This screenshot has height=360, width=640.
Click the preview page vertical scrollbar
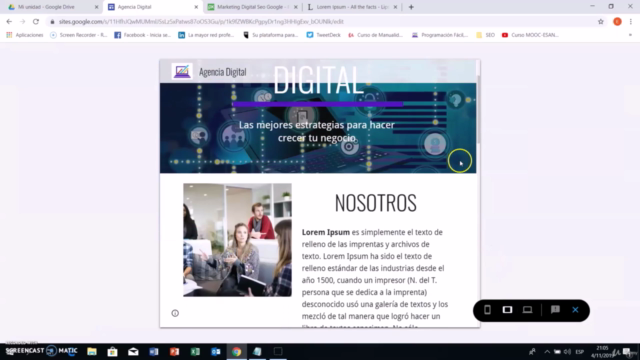478,110
